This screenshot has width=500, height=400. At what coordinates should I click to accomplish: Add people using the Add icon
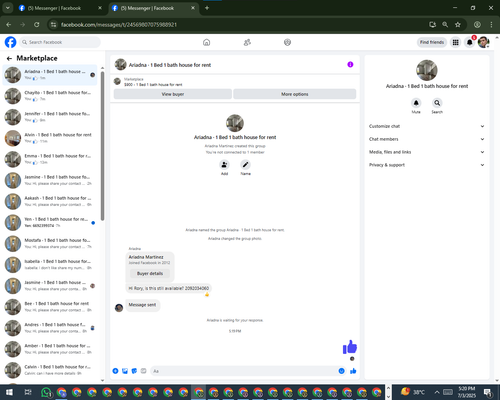(224, 164)
